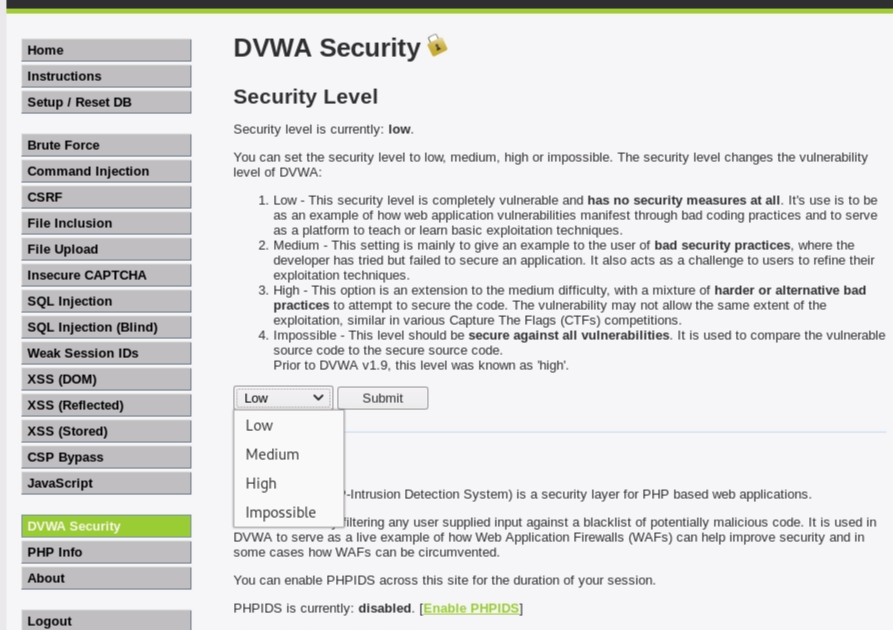Open the JavaScript module
Viewport: 893px width, 630px height.
106,484
